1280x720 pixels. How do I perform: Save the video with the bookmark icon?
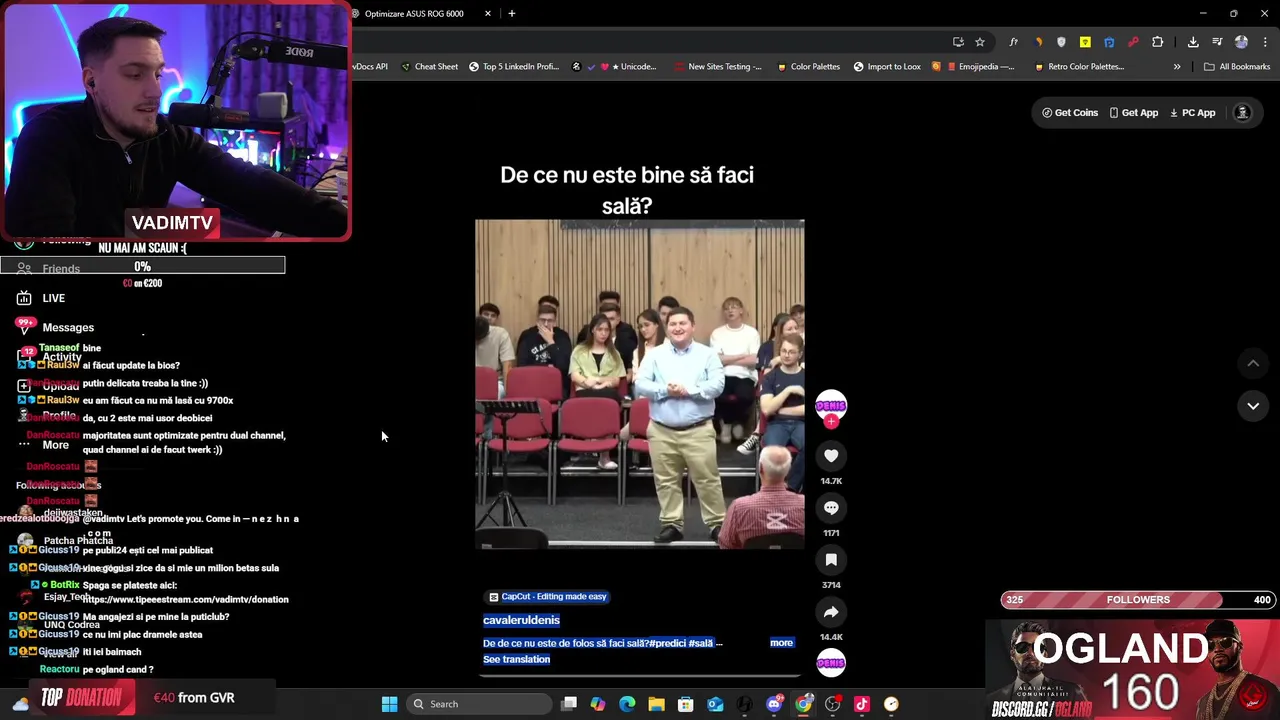pos(831,560)
